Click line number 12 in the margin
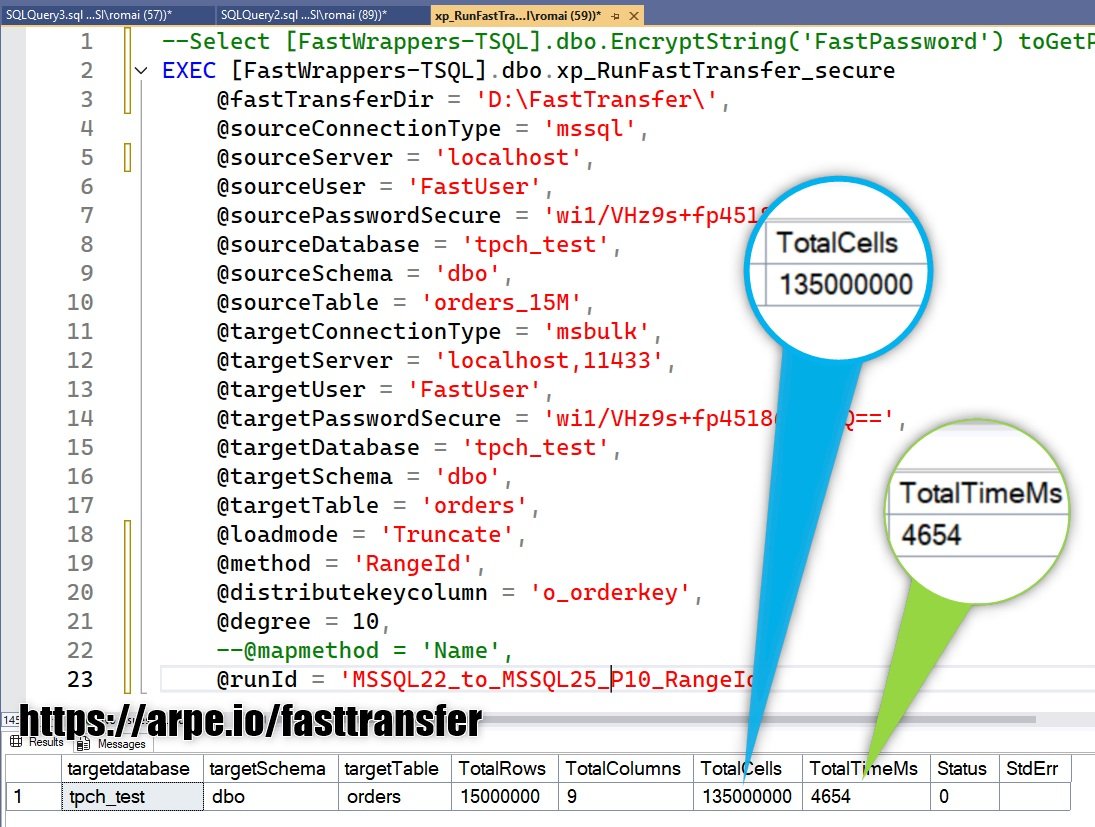Image resolution: width=1095 pixels, height=827 pixels. coord(80,360)
